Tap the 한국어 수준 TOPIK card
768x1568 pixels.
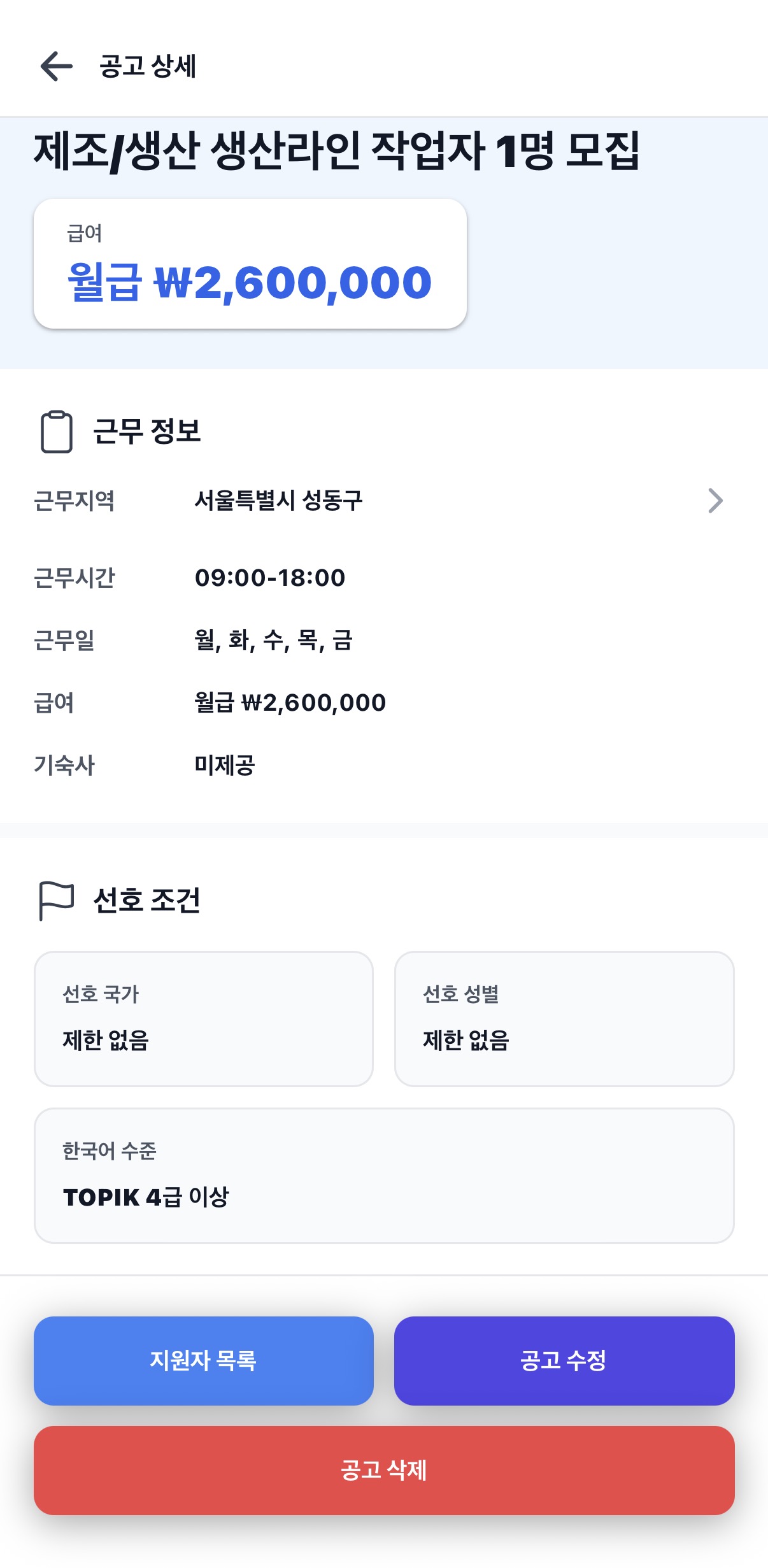coord(383,1175)
